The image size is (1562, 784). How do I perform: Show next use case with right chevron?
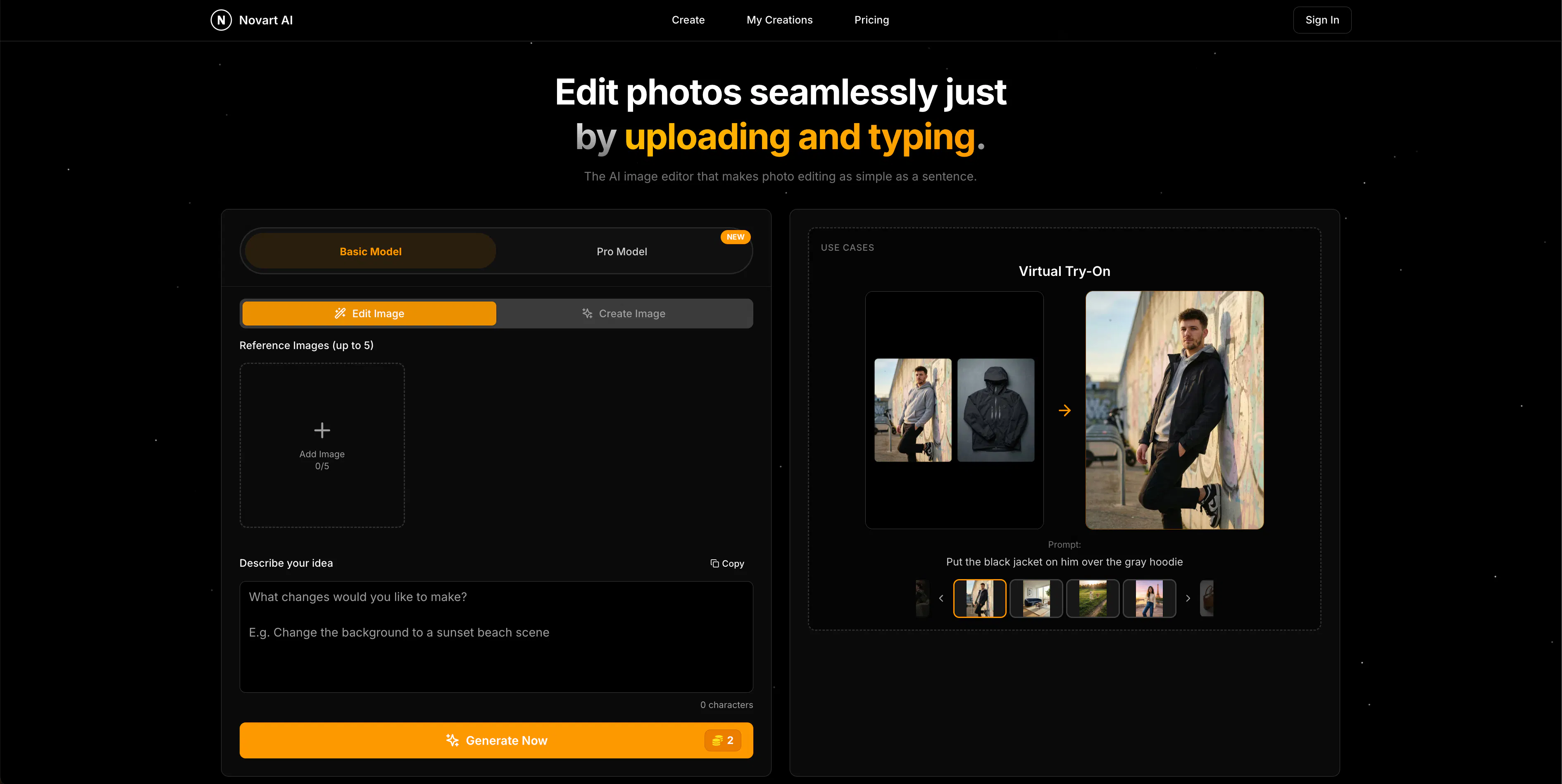[1188, 599]
